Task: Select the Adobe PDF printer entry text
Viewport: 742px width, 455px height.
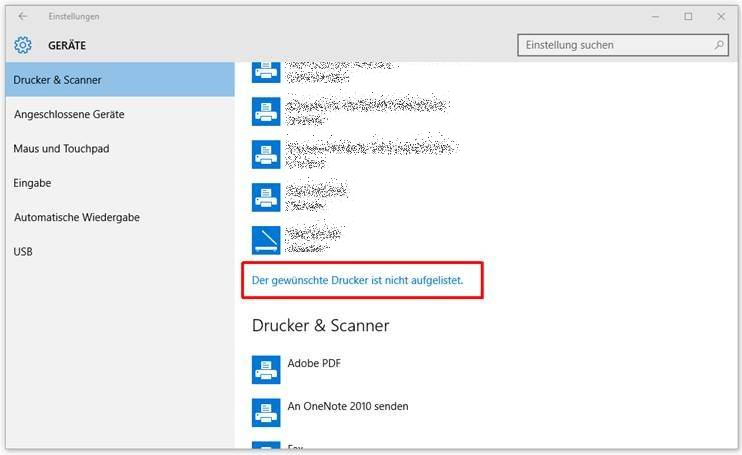Action: pos(314,364)
